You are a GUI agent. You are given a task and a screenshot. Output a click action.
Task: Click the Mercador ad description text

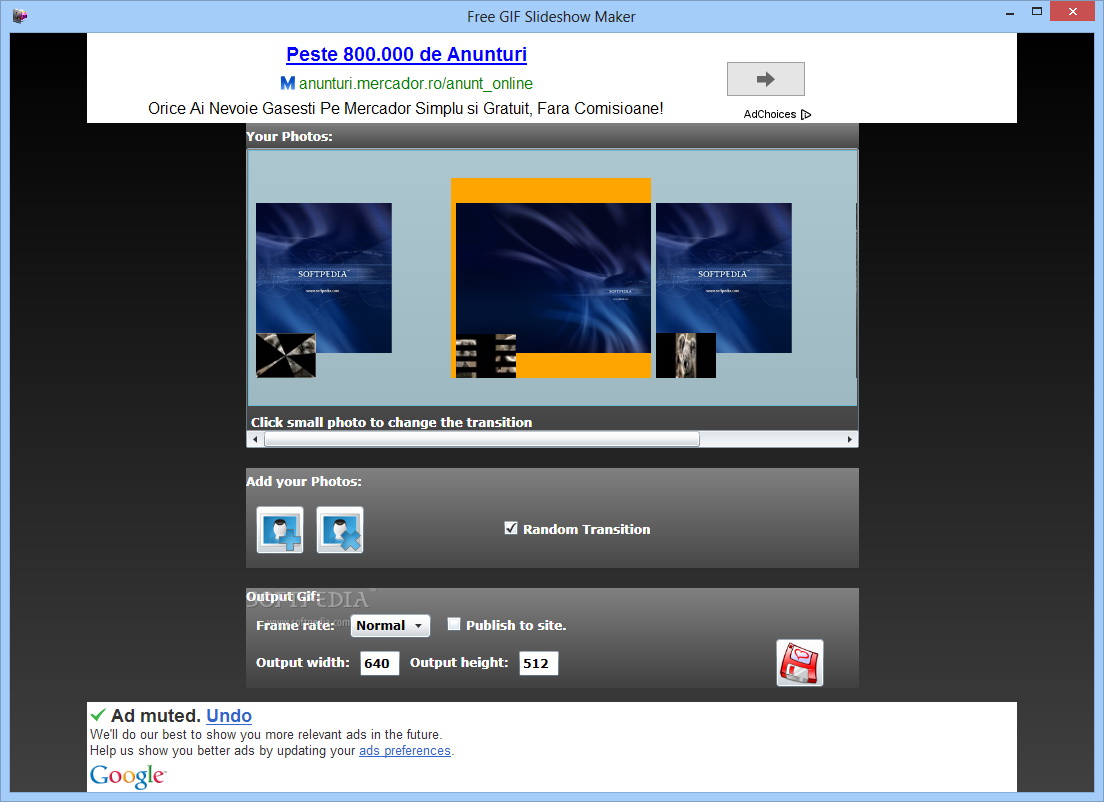tap(406, 108)
